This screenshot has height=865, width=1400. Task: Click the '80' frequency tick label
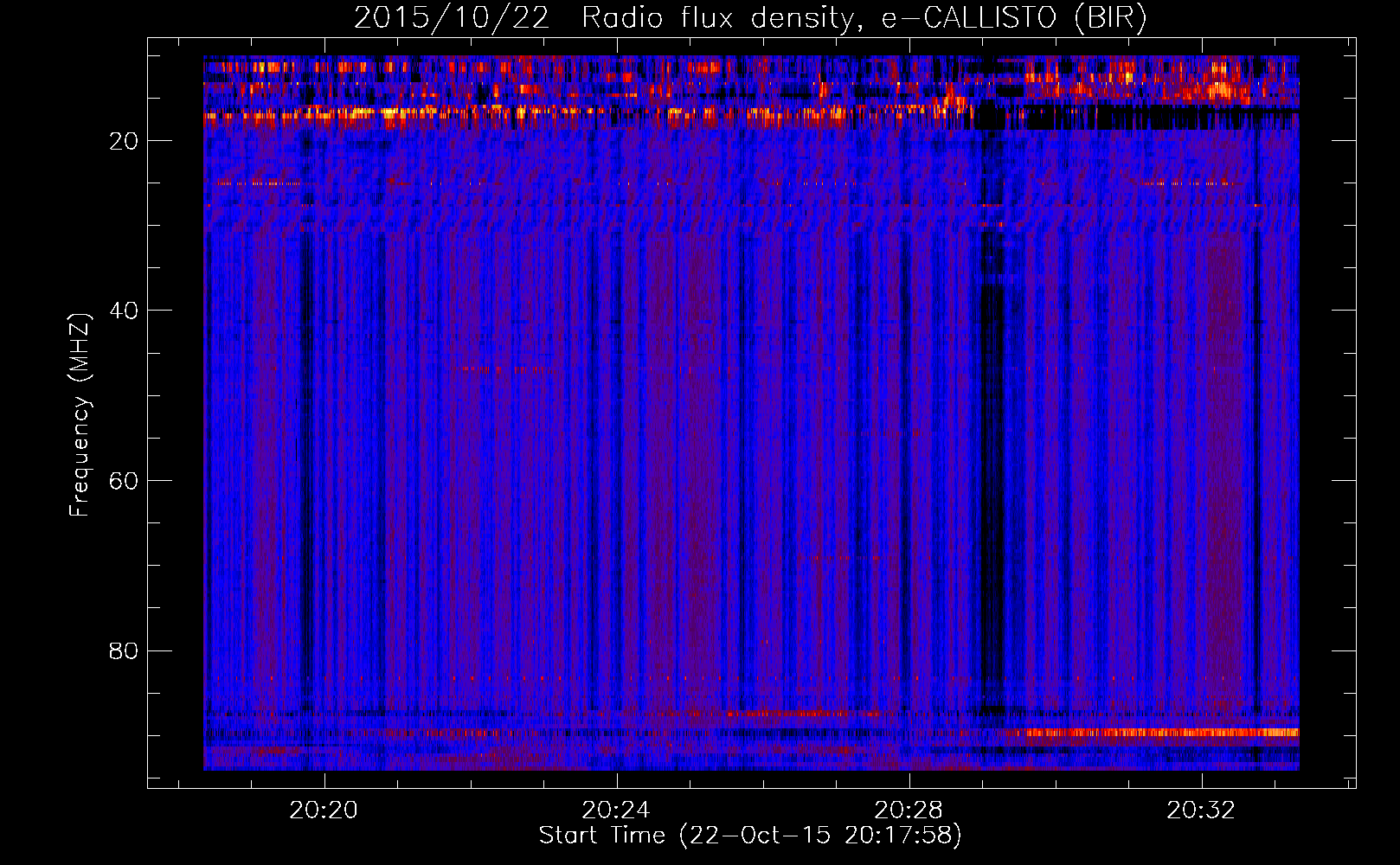pos(125,650)
